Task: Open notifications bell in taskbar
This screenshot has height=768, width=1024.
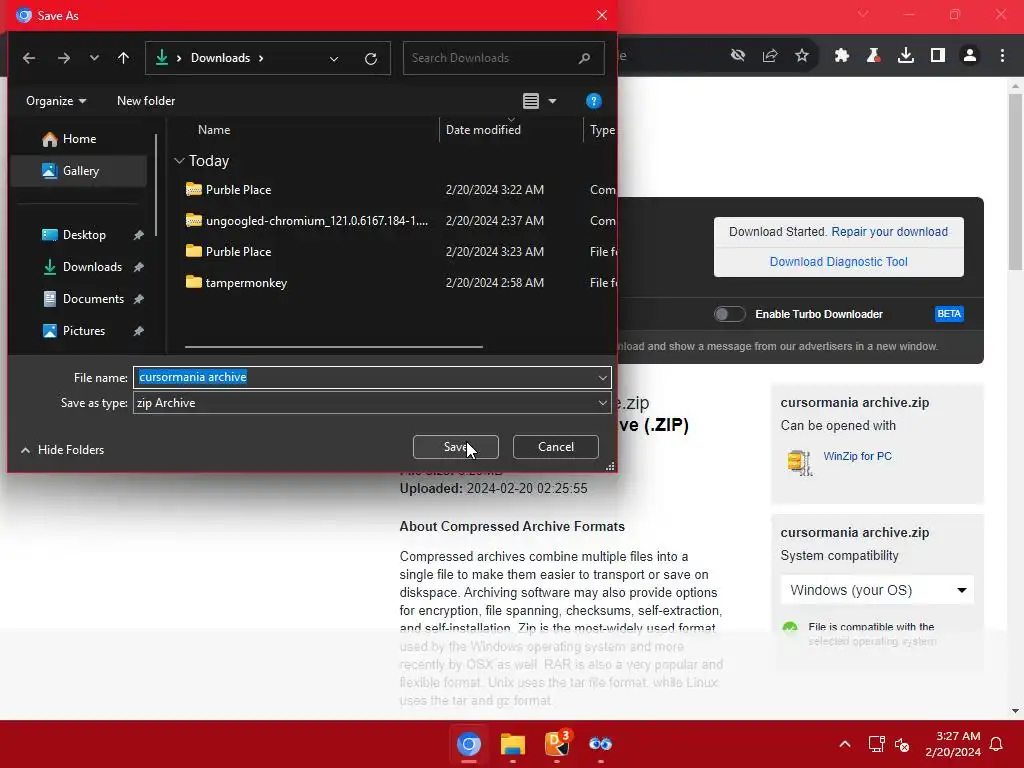Action: [x=997, y=744]
